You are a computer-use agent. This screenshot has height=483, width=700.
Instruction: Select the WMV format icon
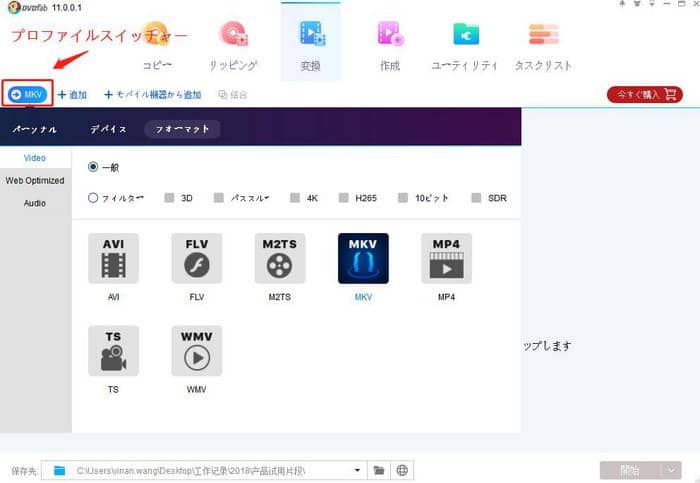click(196, 351)
